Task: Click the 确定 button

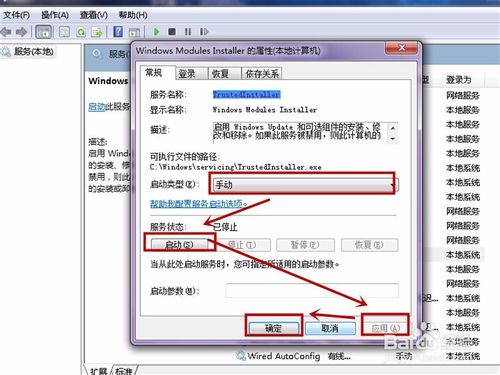Action: pos(274,328)
